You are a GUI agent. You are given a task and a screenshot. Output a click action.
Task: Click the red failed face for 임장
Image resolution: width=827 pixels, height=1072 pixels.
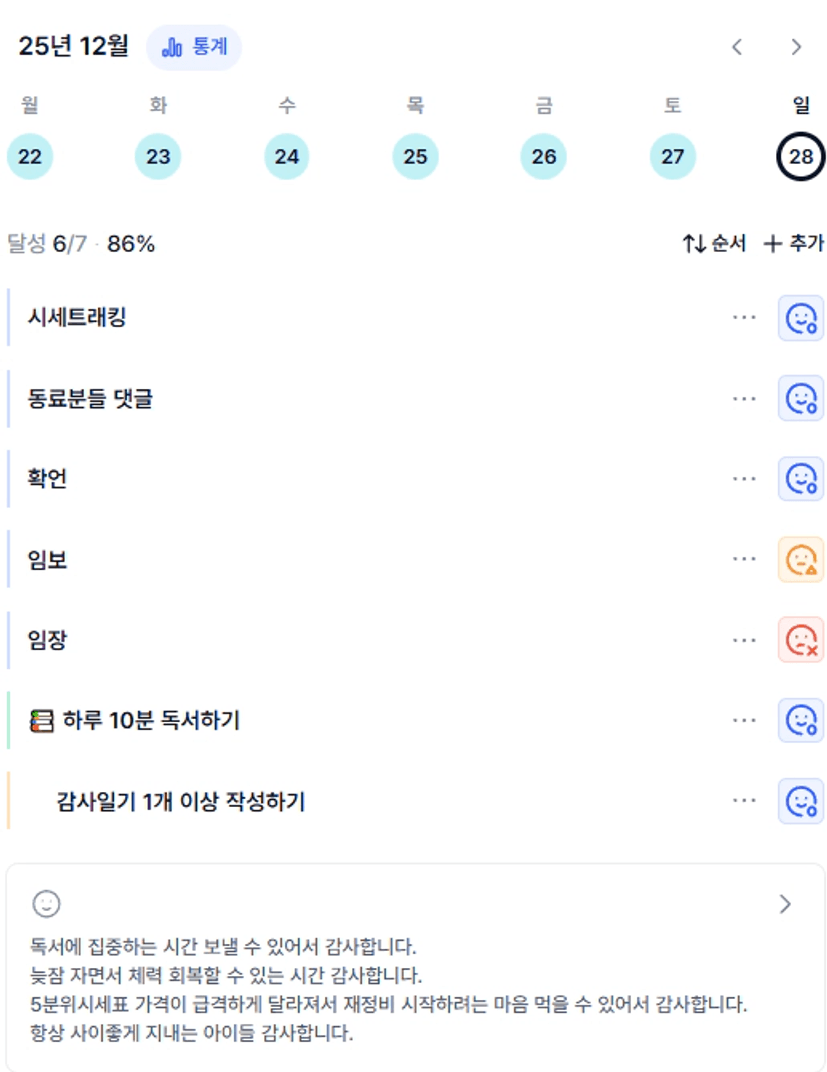(801, 640)
